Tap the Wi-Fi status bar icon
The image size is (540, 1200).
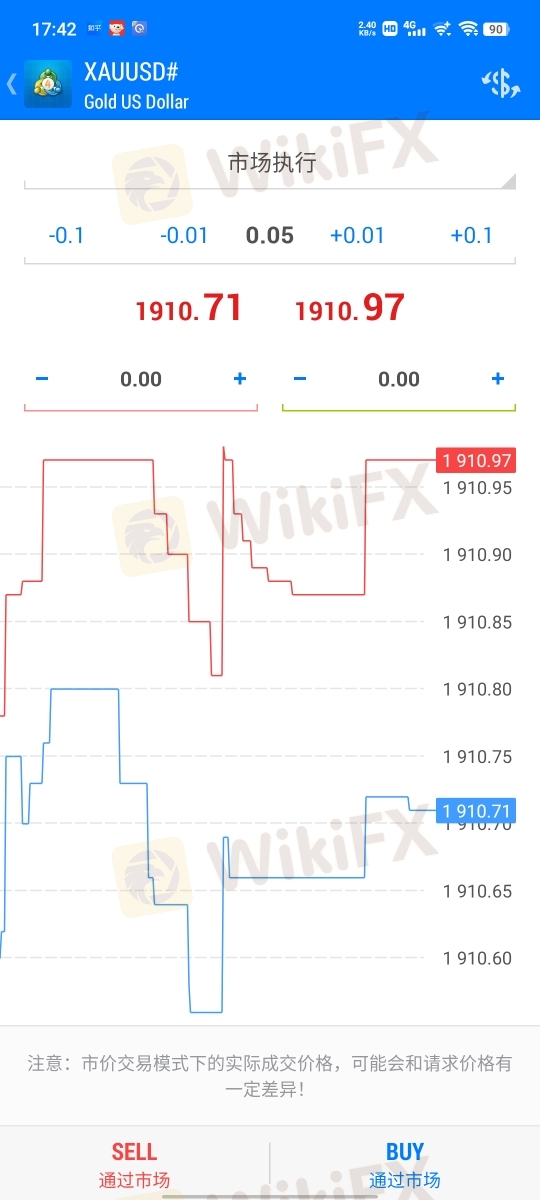tap(468, 29)
